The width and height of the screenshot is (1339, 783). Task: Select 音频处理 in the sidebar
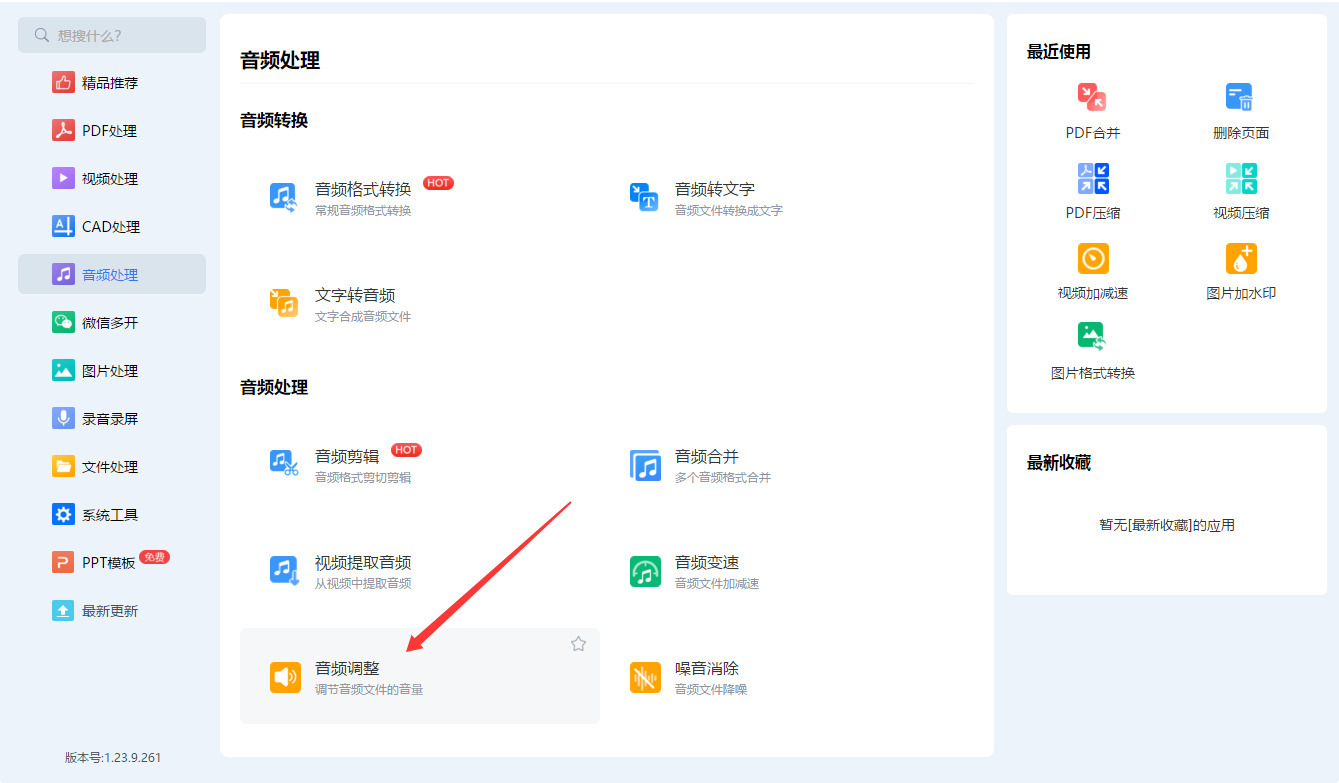point(112,274)
